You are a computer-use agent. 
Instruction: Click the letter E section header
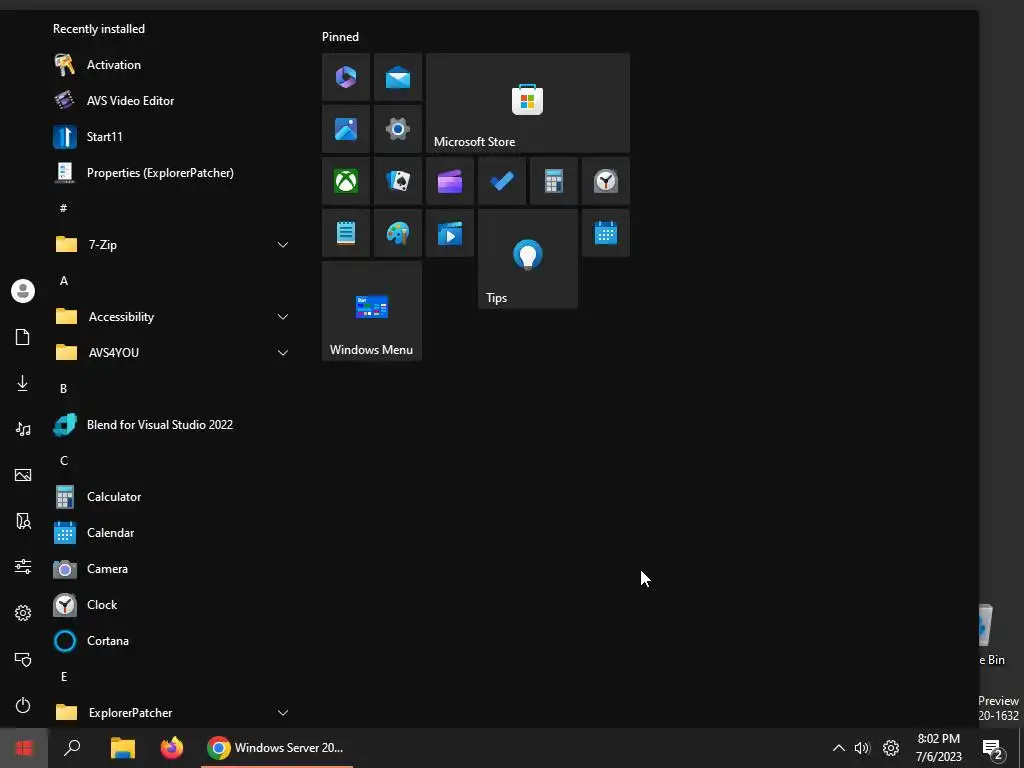(x=64, y=677)
